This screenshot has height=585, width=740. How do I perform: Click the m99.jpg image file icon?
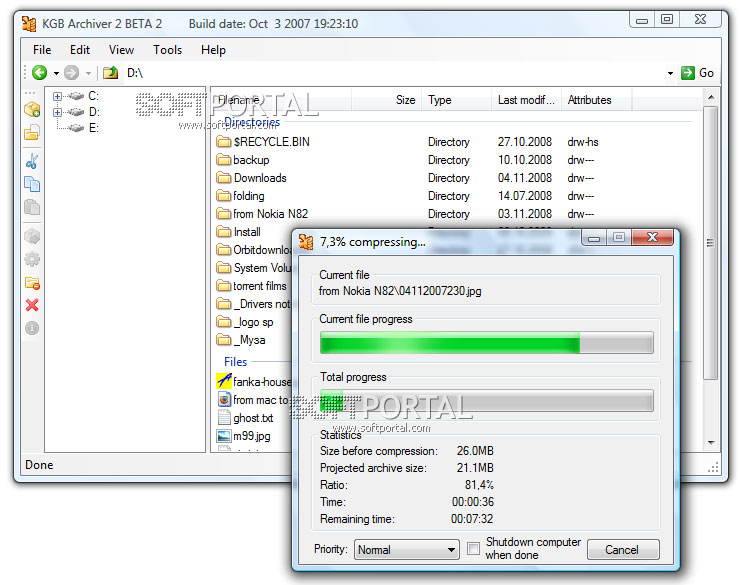point(224,435)
